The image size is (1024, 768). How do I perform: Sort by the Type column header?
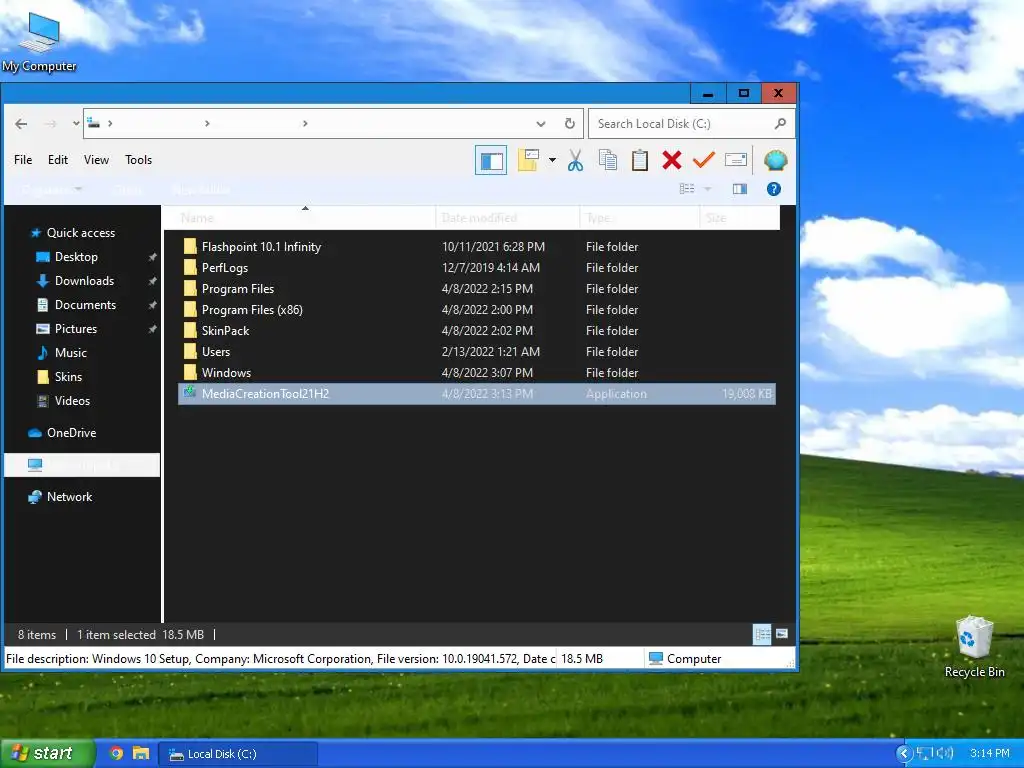639,217
